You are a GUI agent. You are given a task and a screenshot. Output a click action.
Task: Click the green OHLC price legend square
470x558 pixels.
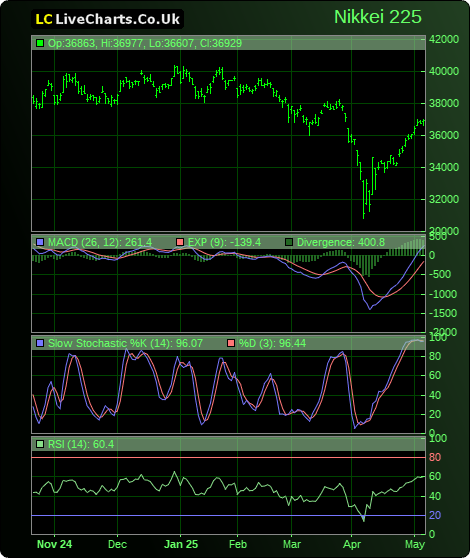[x=40, y=43]
